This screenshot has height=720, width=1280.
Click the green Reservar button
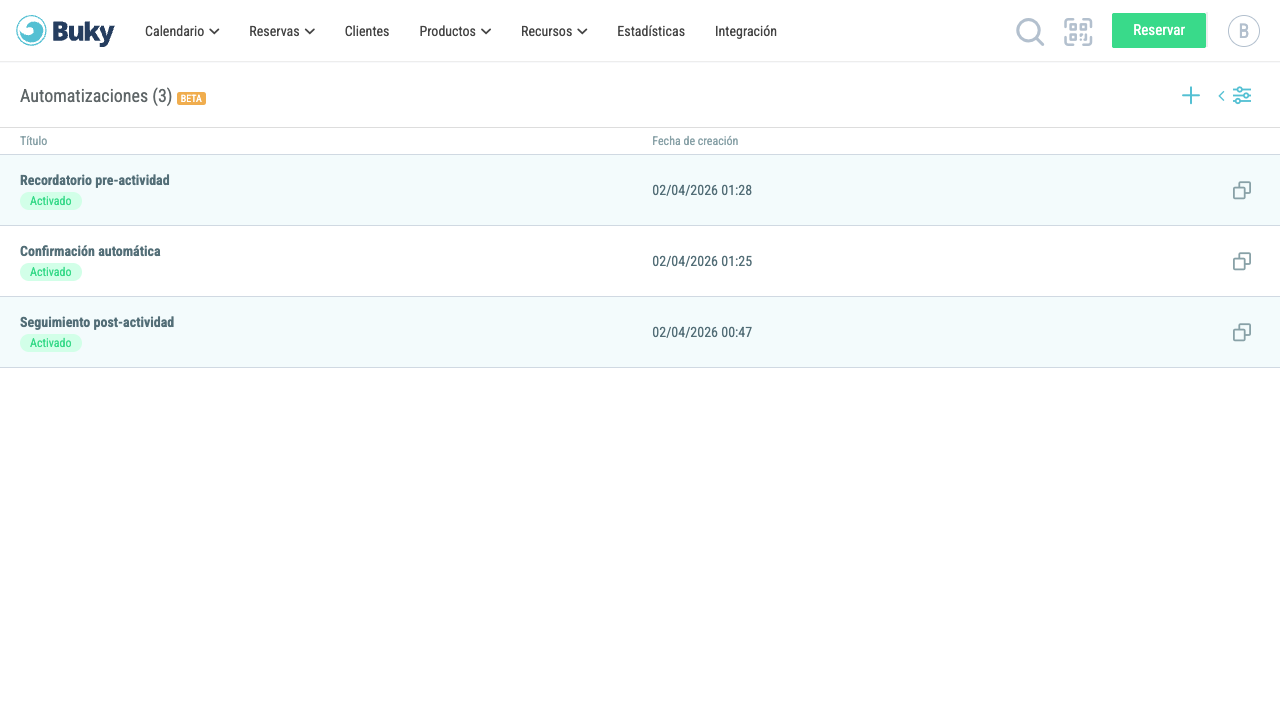(x=1159, y=30)
